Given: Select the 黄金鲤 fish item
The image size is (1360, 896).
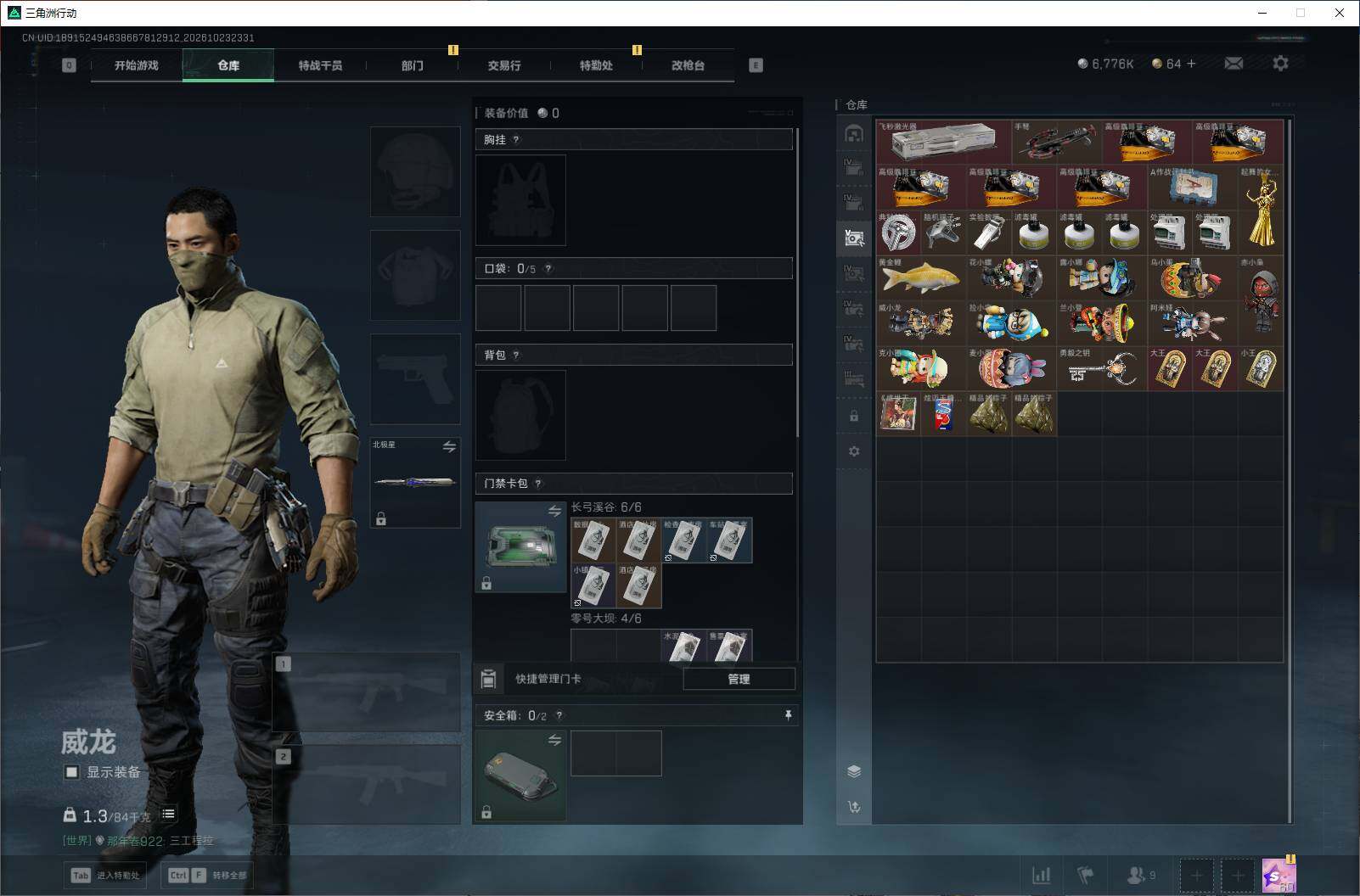Looking at the screenshot, I should pyautogui.click(x=921, y=277).
